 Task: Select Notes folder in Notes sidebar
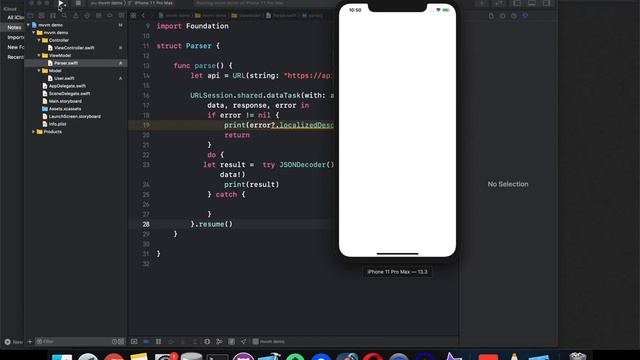coord(14,27)
